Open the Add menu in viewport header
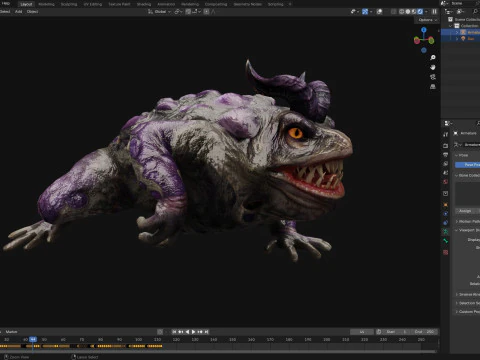The width and height of the screenshot is (480, 360). pos(18,11)
